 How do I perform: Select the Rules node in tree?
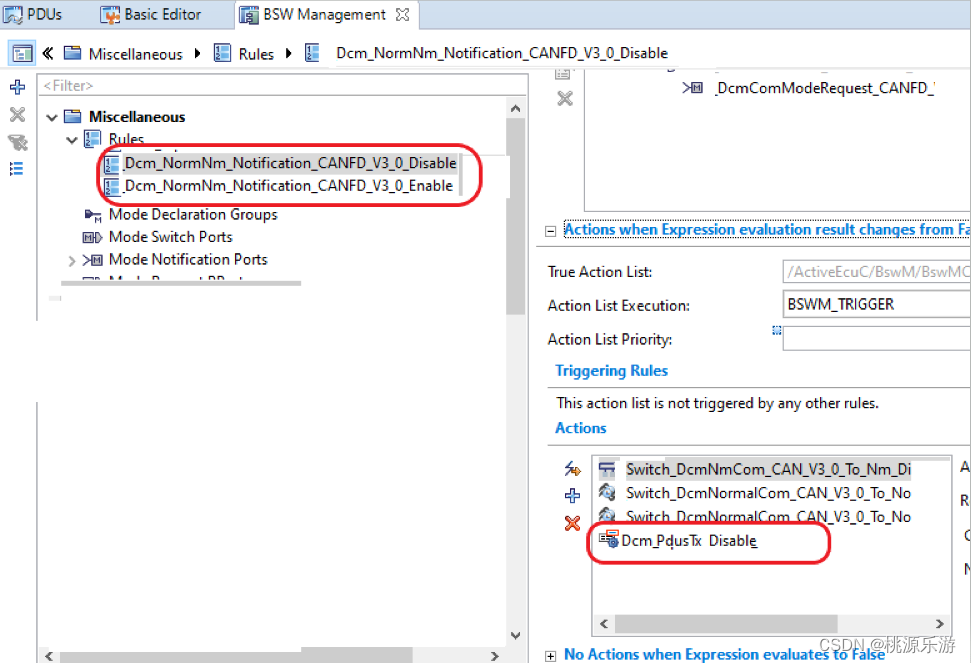[126, 139]
